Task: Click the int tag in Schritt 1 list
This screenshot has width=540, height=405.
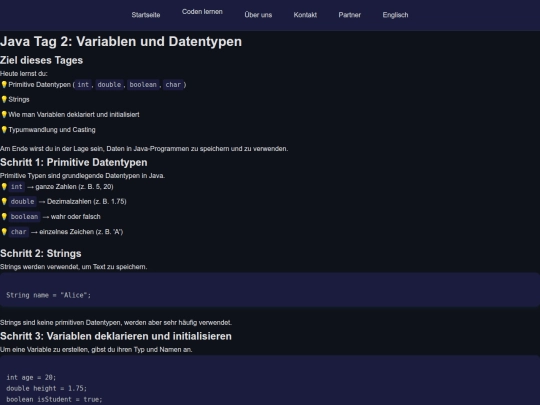Action: point(16,187)
